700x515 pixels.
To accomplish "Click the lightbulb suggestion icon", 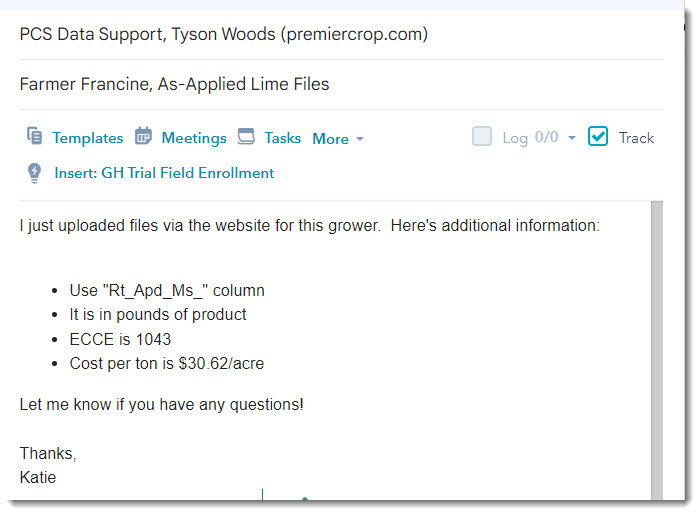I will [34, 173].
